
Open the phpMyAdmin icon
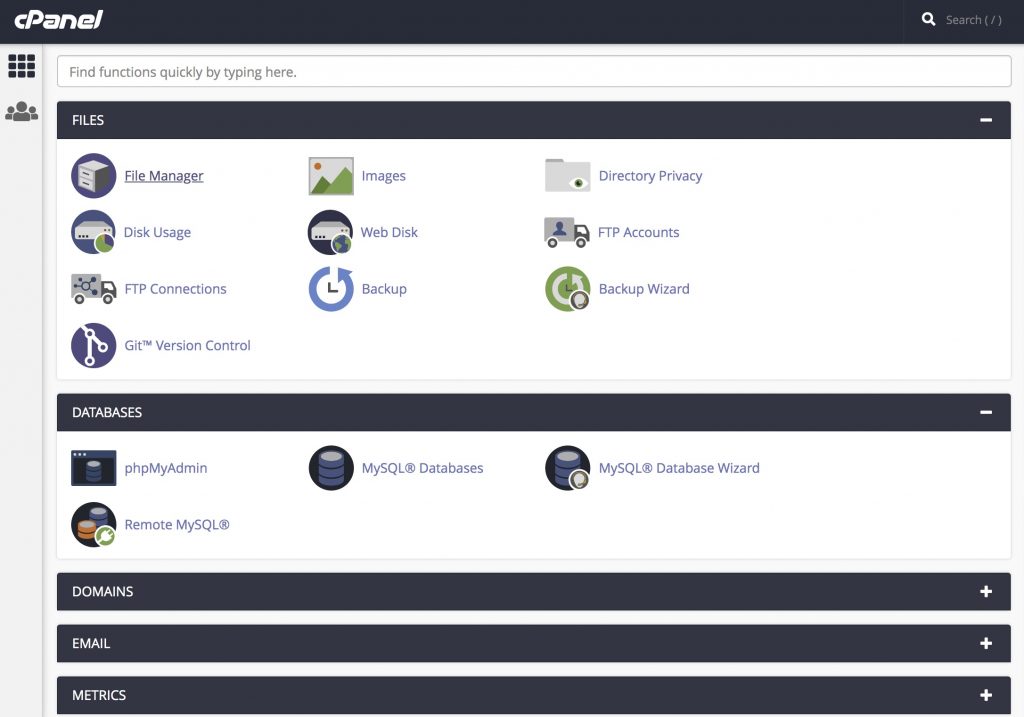93,468
